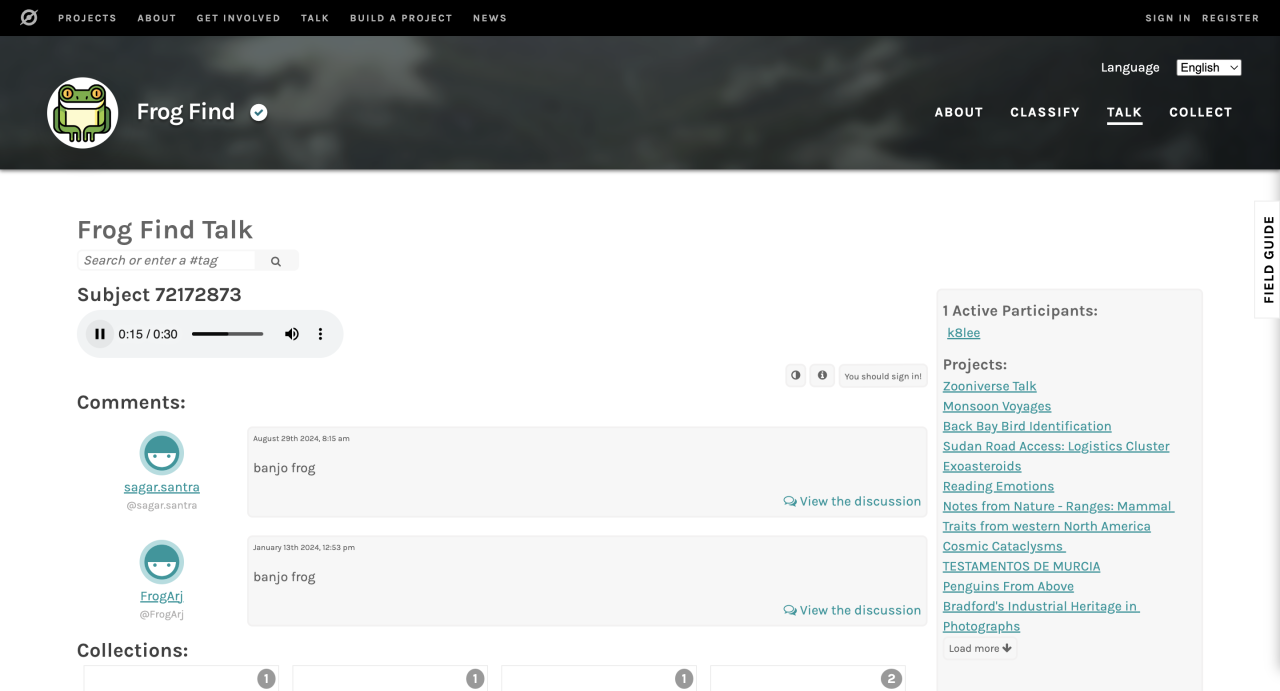The height and width of the screenshot is (691, 1280).
Task: Open the subject info icon button
Action: tap(822, 375)
